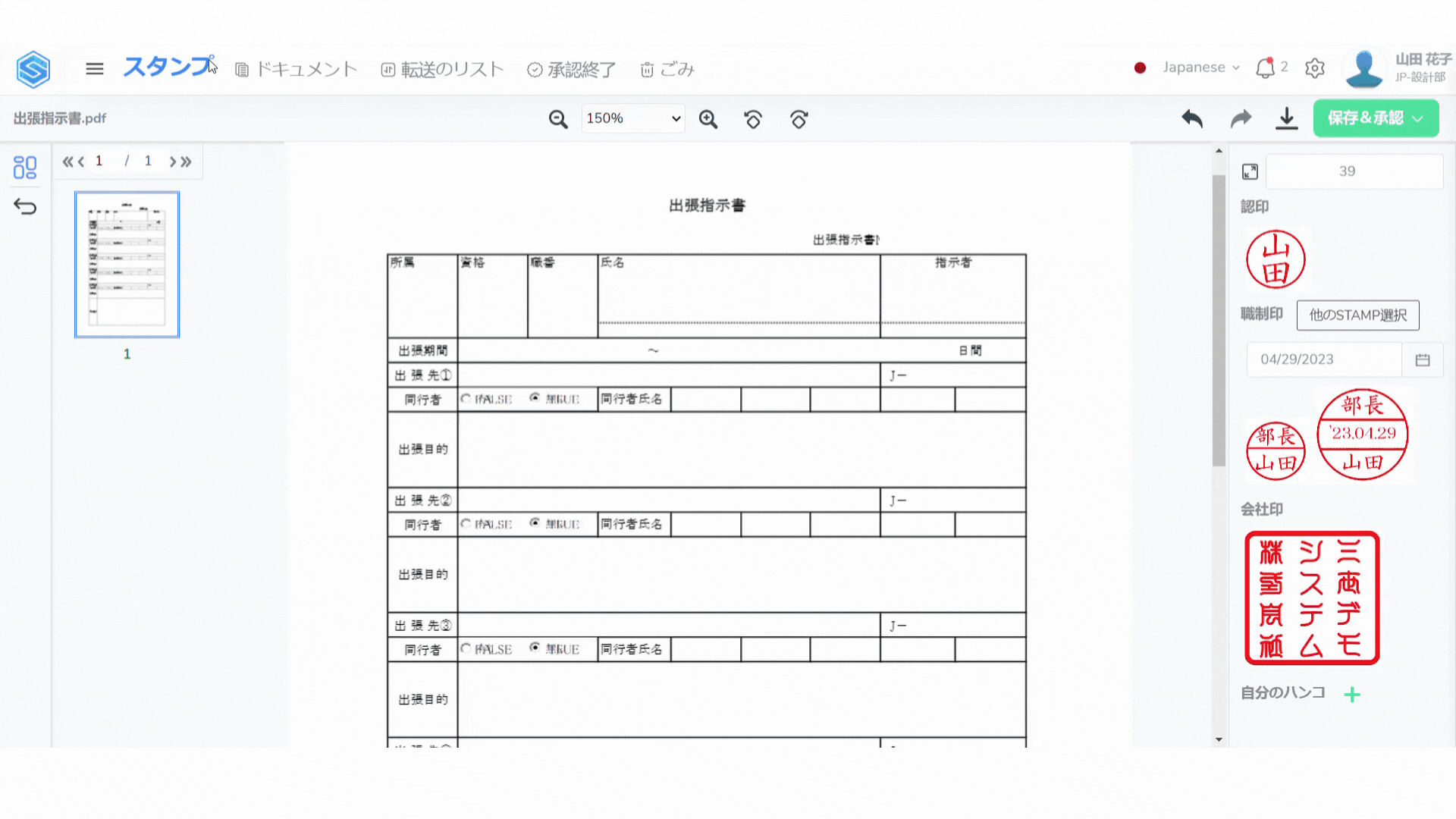Viewport: 1456px width, 819px height.
Task: Add a new 自分のハンコ with plus
Action: click(1352, 695)
